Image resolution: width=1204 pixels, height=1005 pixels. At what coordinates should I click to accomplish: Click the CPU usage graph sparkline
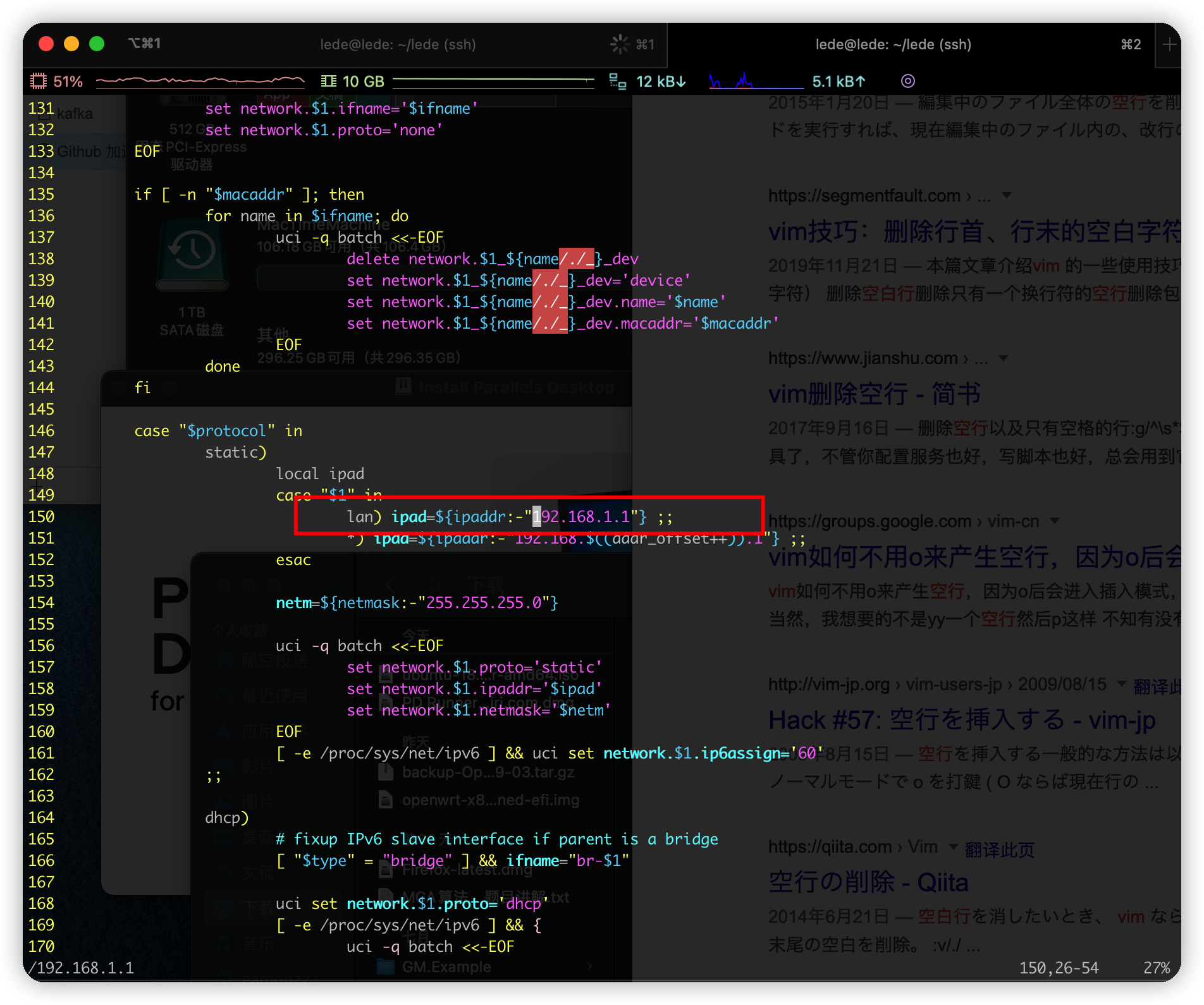point(200,81)
